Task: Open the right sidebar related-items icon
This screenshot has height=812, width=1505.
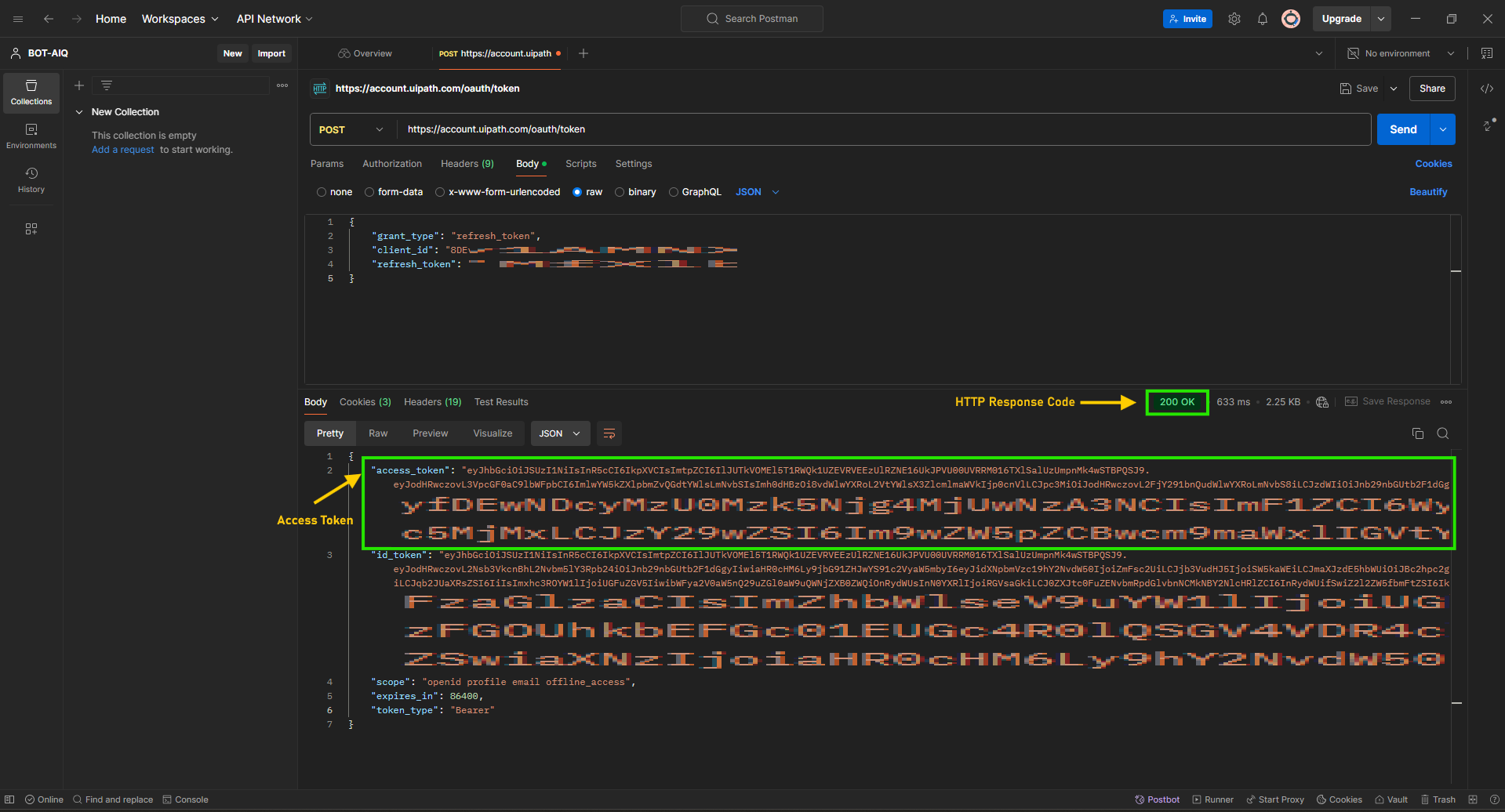Action: (x=1488, y=125)
